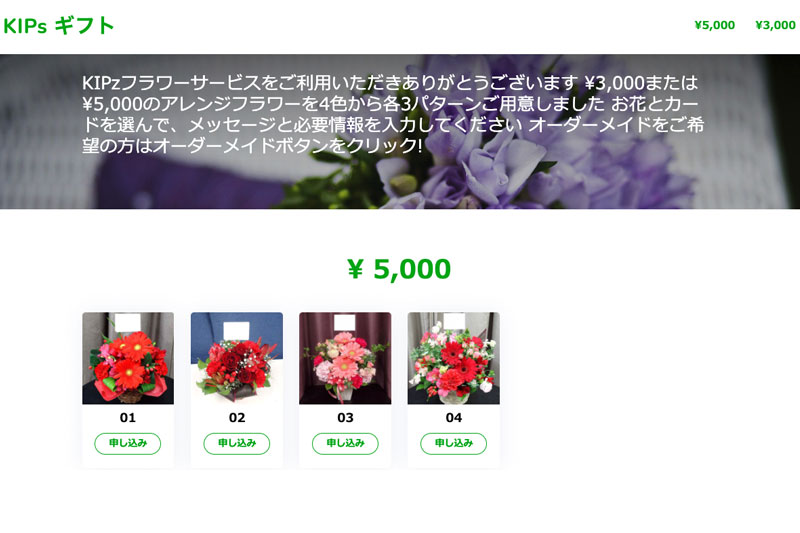Open the KIPs ギフト home logo
The height and width of the screenshot is (533, 800).
click(x=58, y=26)
